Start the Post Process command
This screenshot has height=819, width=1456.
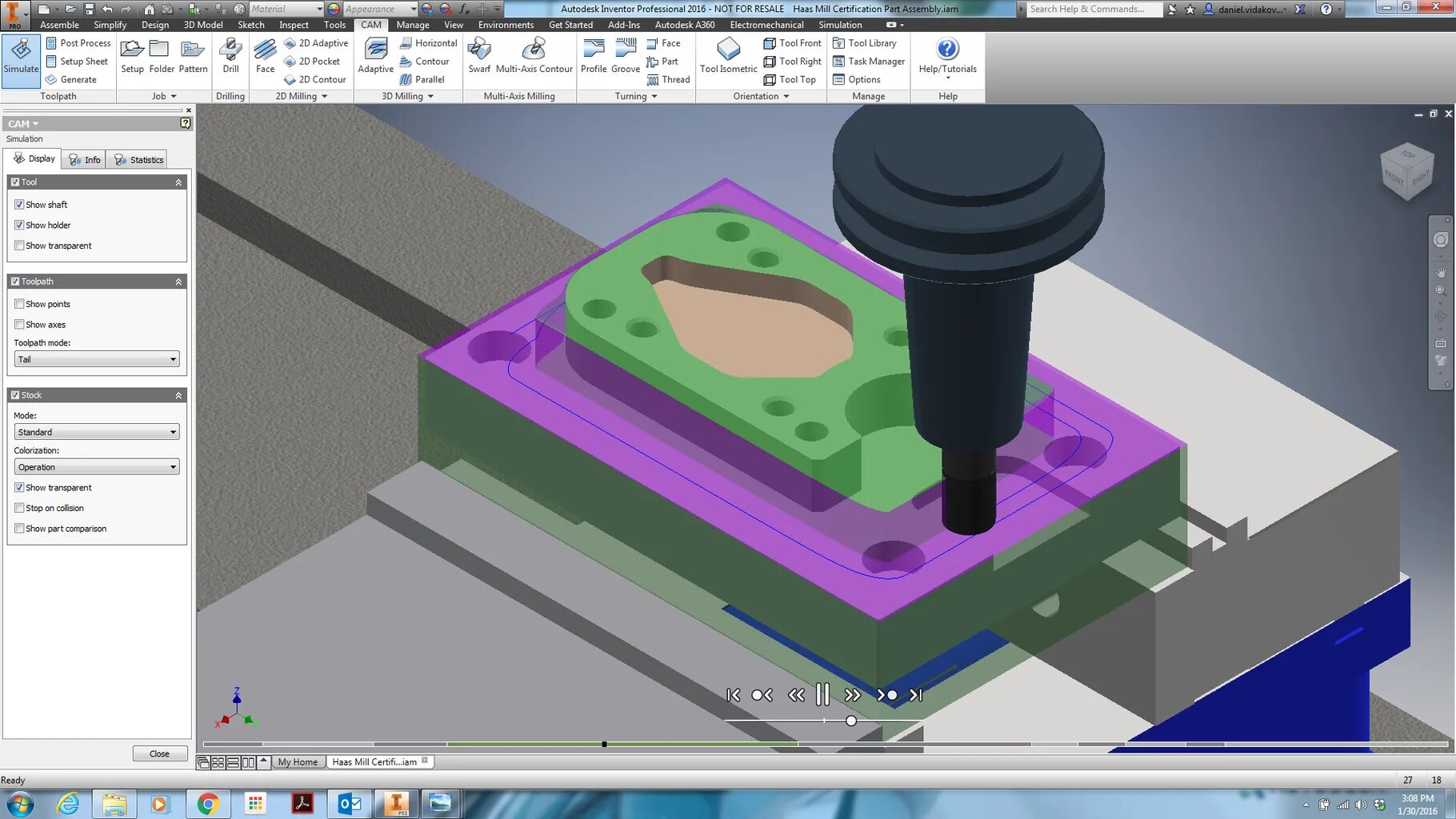pyautogui.click(x=78, y=43)
